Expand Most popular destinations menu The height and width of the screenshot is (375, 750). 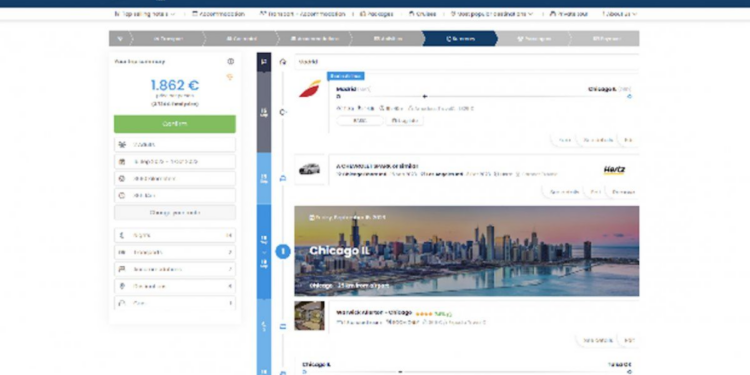[492, 14]
